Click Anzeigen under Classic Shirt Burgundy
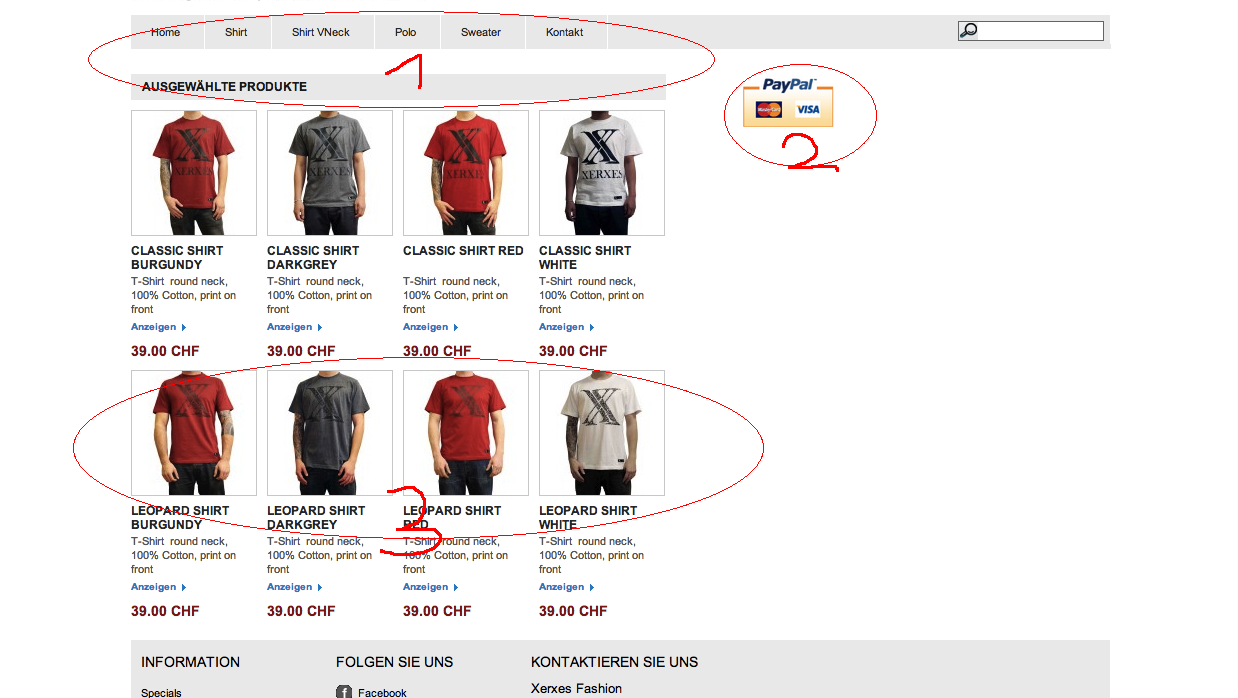 (x=158, y=327)
